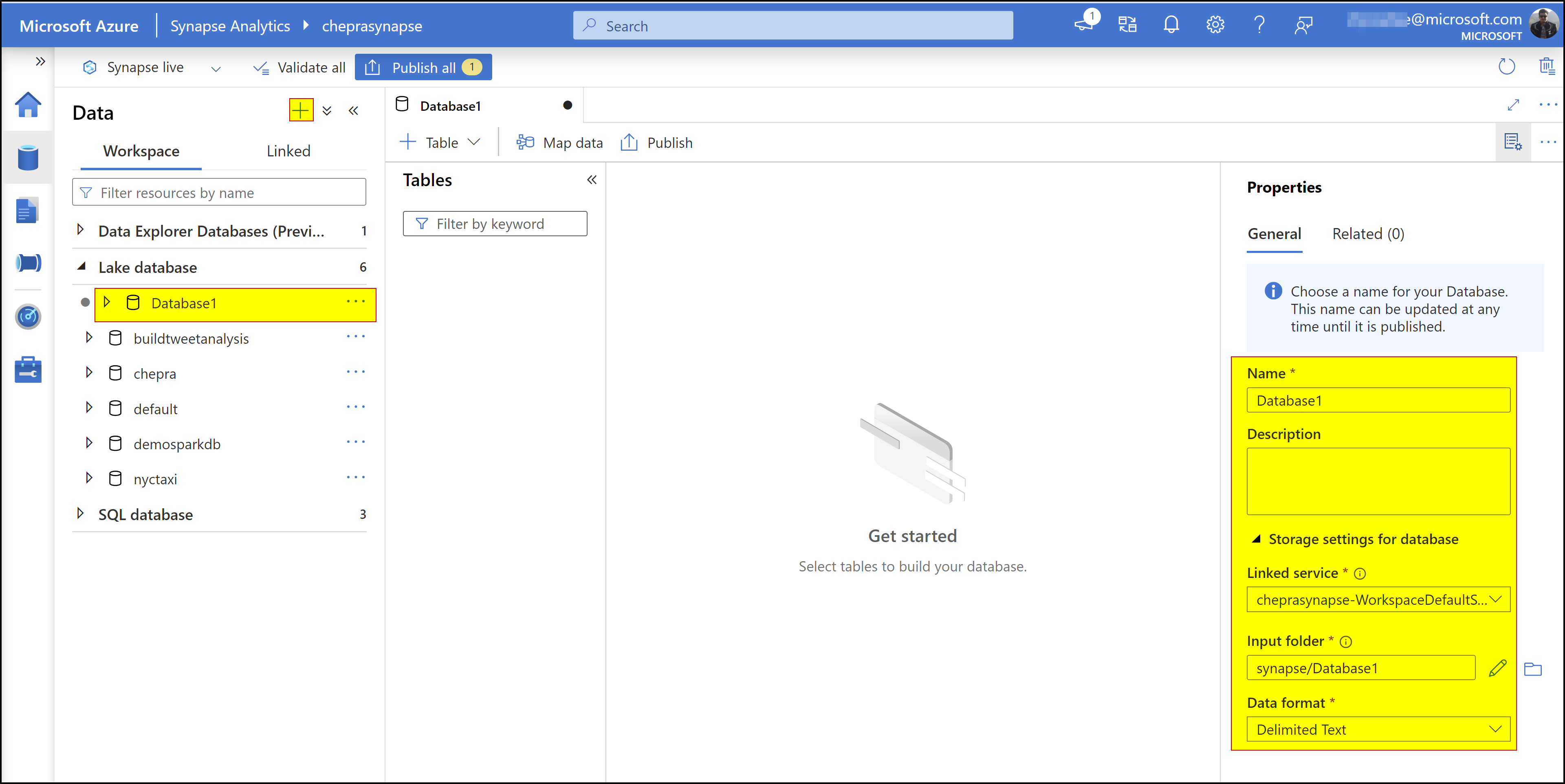The image size is (1565, 784).
Task: Click the expand all double-chevron in Data
Action: click(327, 110)
